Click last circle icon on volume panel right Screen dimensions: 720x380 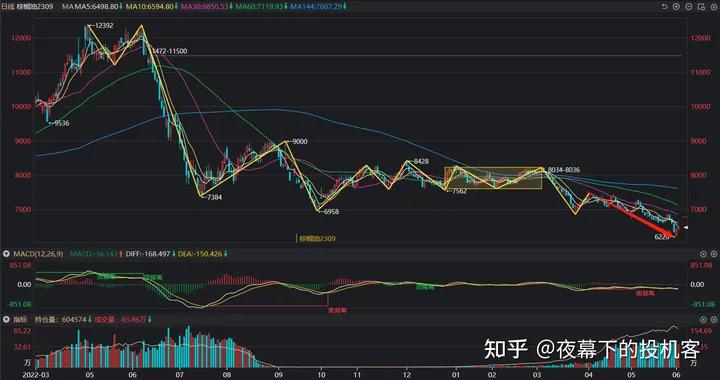713,319
